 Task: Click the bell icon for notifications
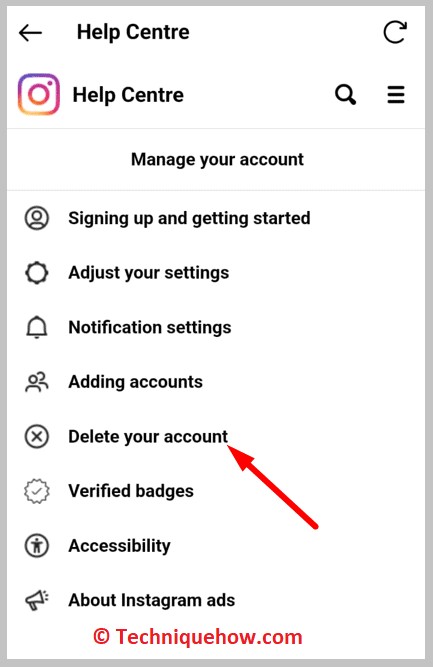[37, 327]
